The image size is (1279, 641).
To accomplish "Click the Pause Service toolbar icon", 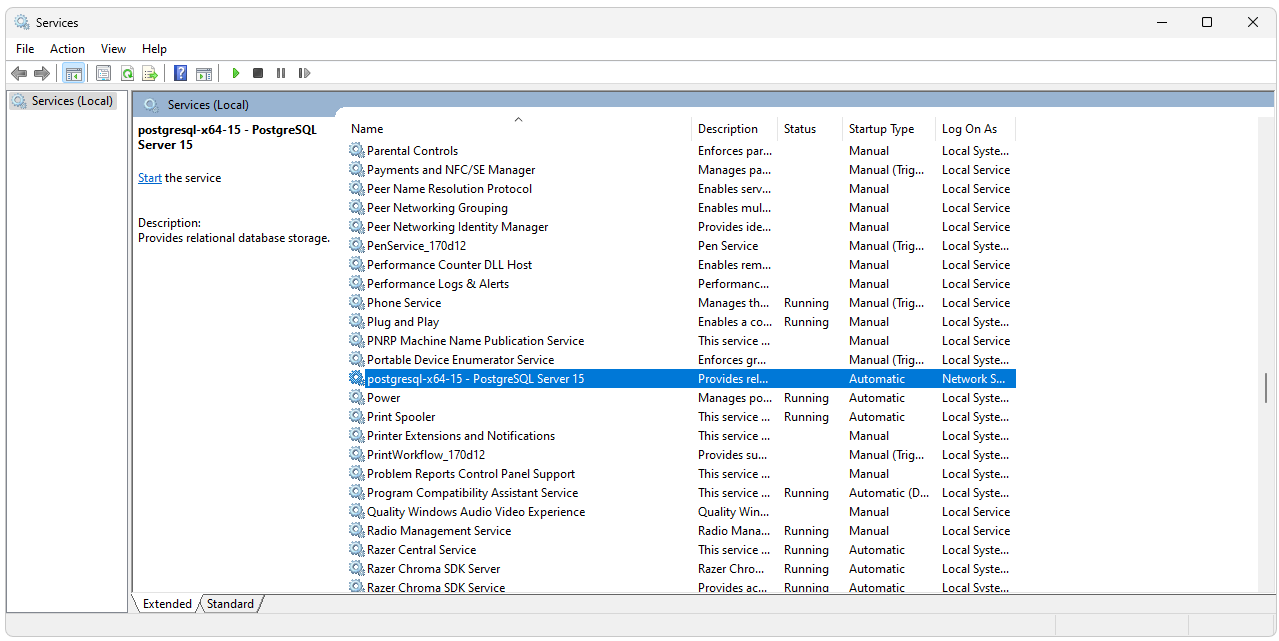I will tap(281, 73).
